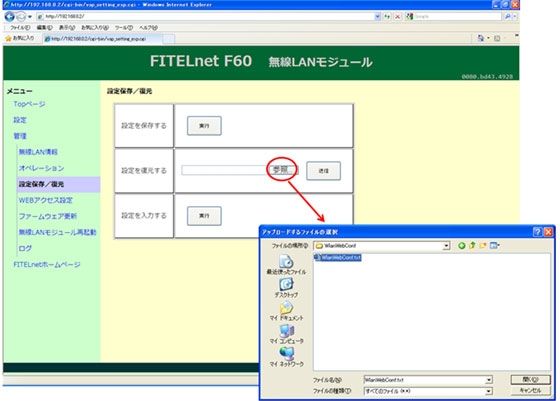Viewport: 560px width, 401px height.
Task: Click 実行 button for 設定を入力する
Action: tap(204, 216)
